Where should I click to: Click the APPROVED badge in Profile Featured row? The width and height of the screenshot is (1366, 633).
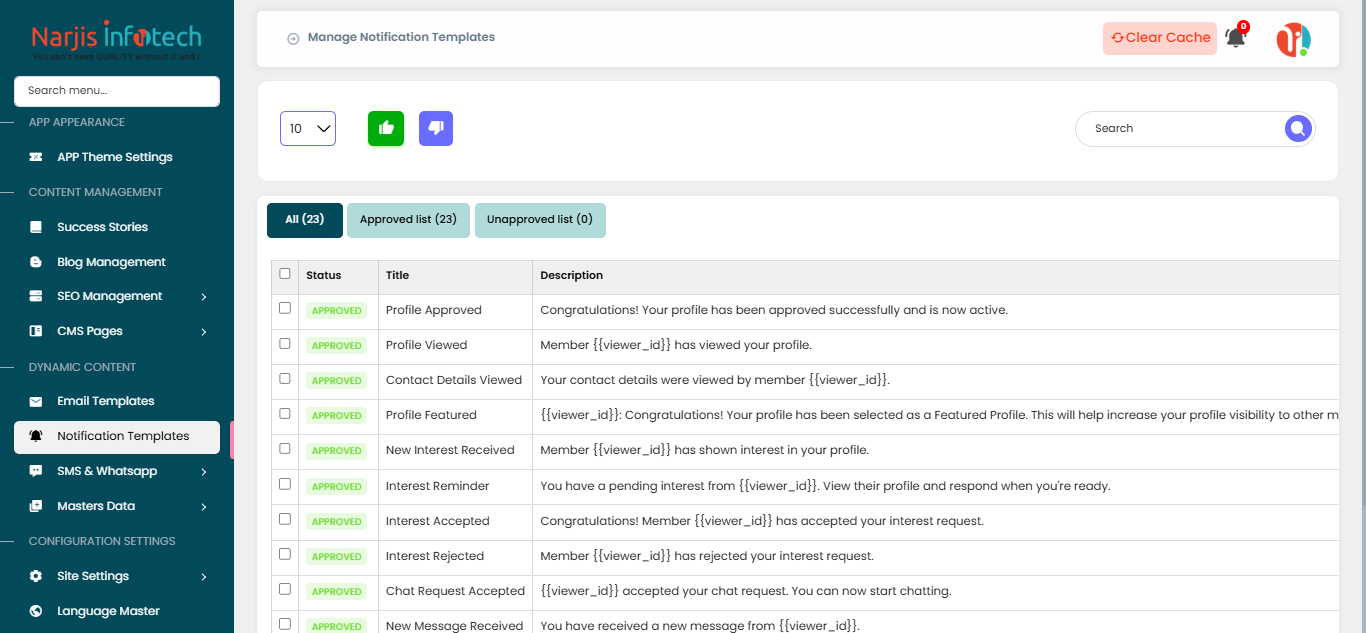pyautogui.click(x=337, y=416)
